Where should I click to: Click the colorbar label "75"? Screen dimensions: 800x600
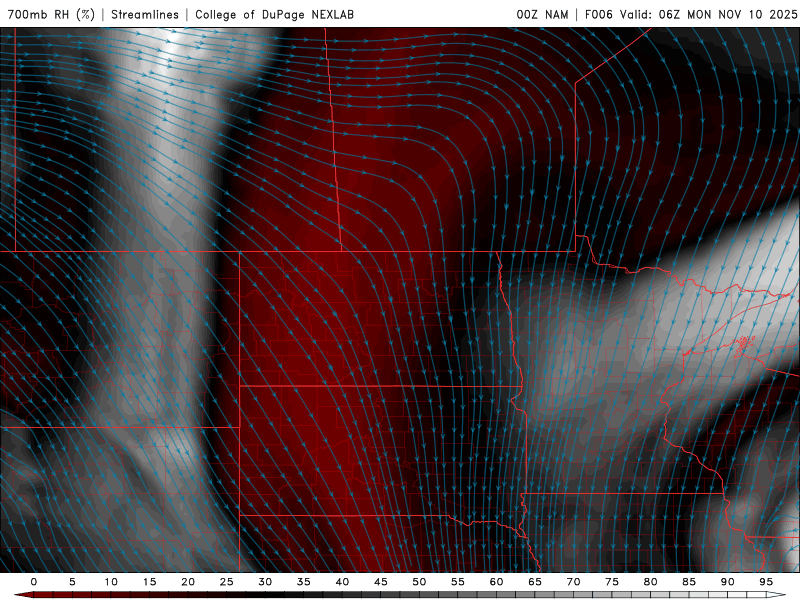[612, 582]
